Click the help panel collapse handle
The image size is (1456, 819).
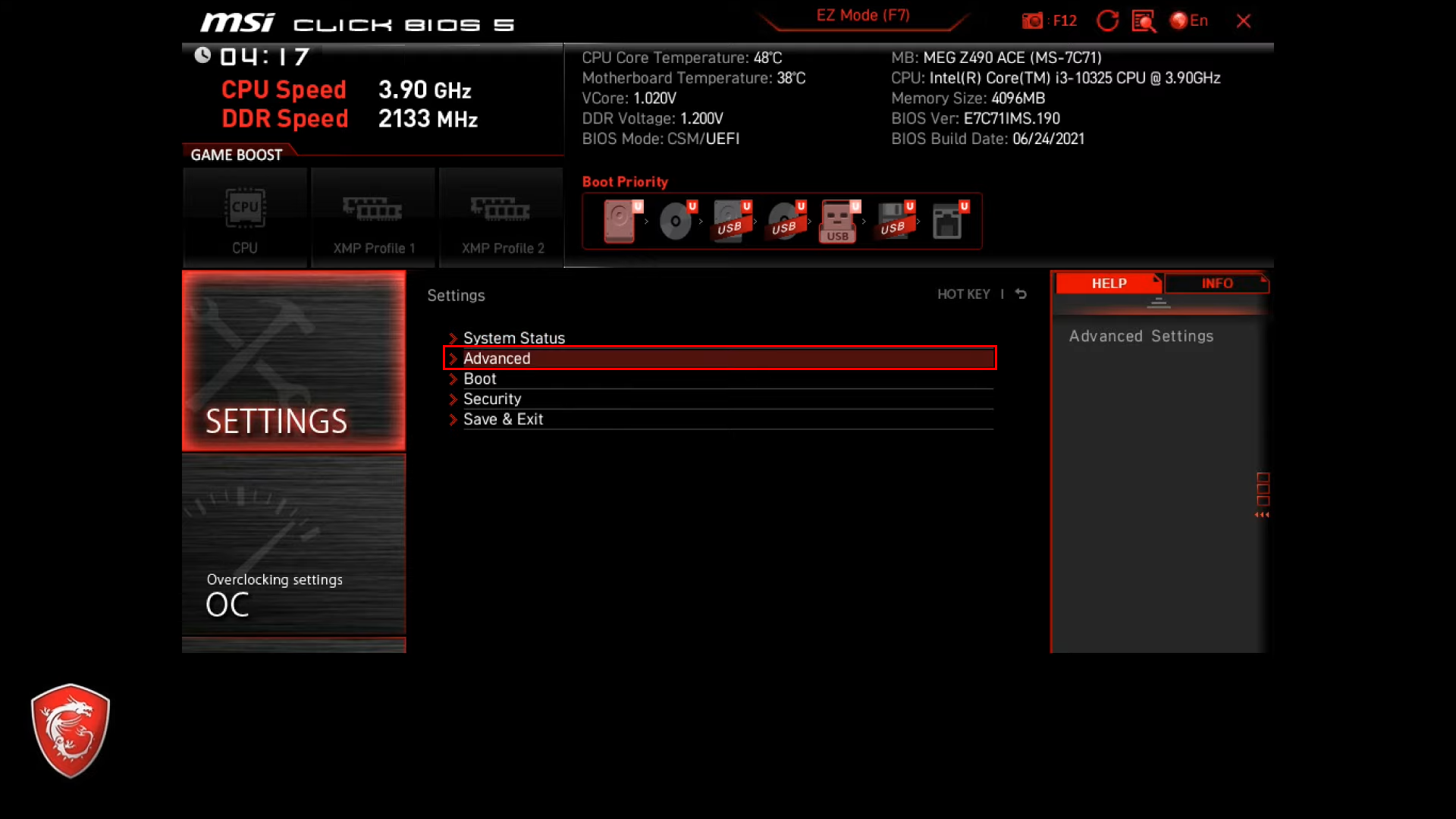pyautogui.click(x=1158, y=303)
